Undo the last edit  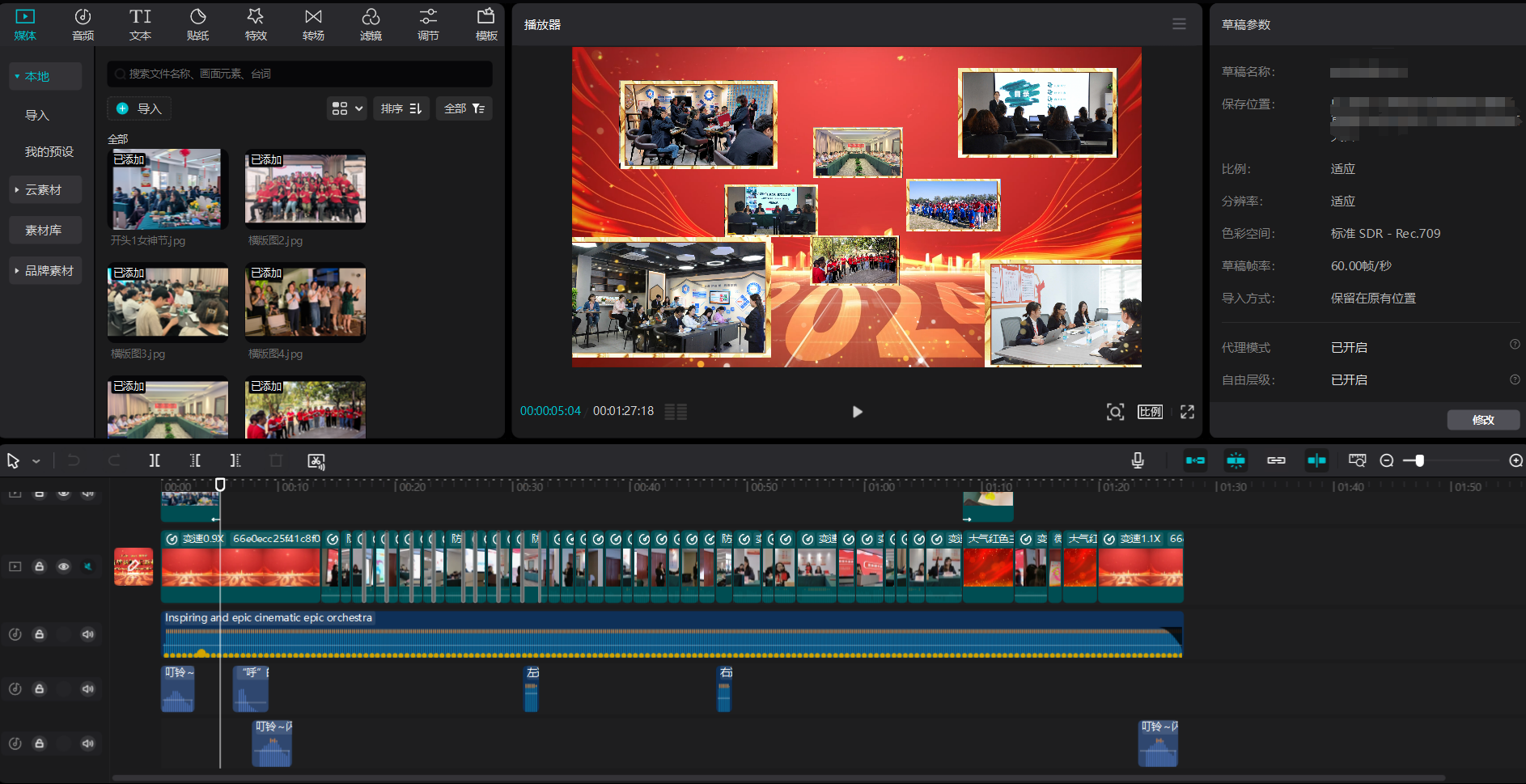74,460
